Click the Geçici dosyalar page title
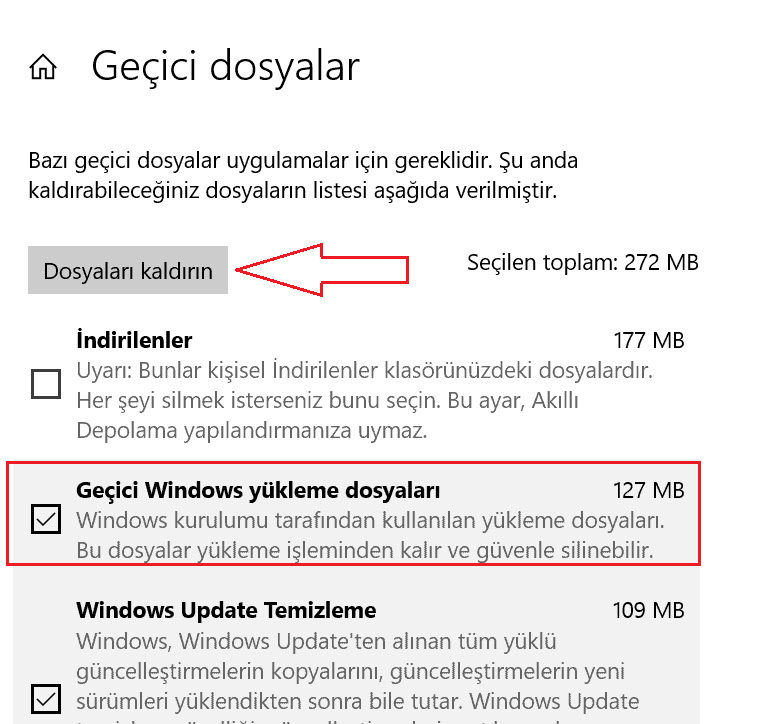The height and width of the screenshot is (724, 759). pos(226,67)
